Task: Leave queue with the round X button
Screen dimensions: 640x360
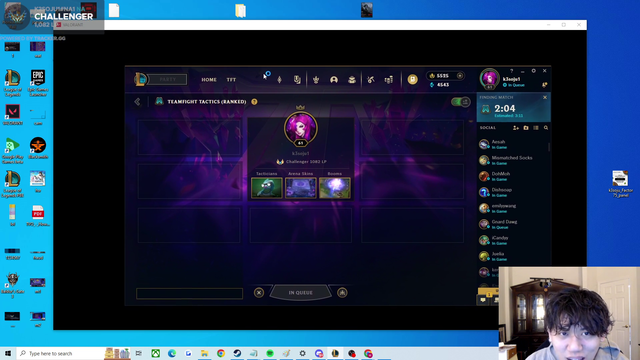Action: point(259,293)
